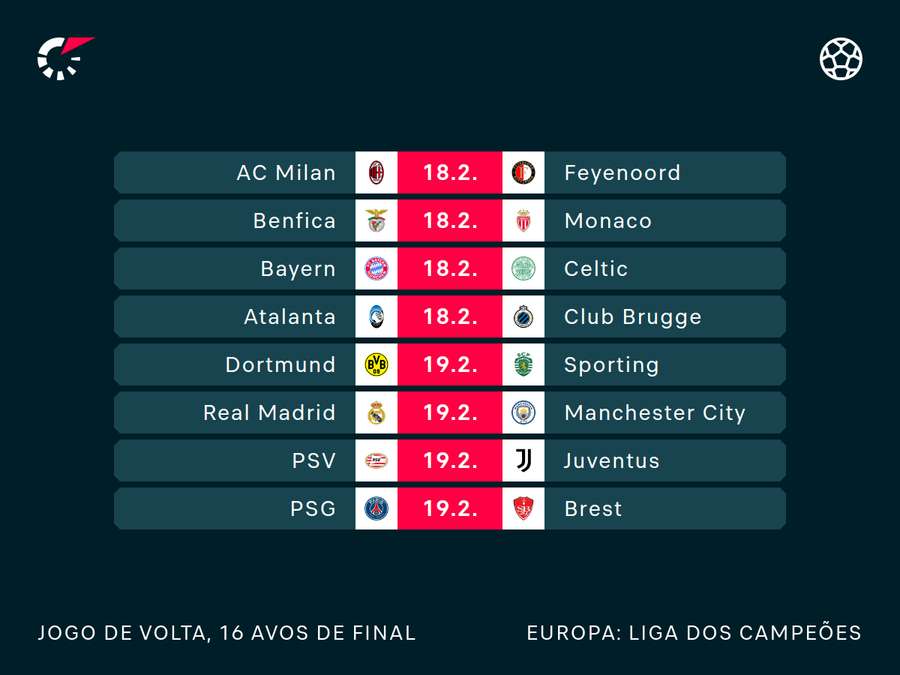Click the Benfica eagle crest
The image size is (900, 675).
click(x=377, y=220)
